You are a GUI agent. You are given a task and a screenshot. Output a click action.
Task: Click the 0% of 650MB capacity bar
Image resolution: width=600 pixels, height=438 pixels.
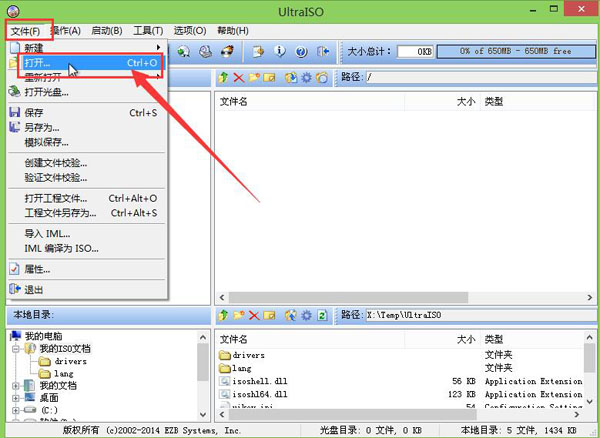[516, 51]
